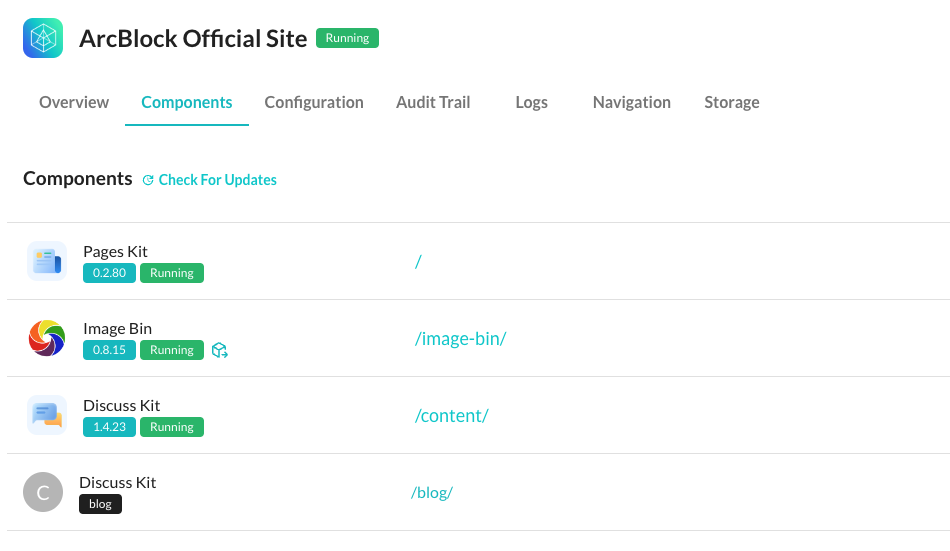Click the Check For Updates link

pyautogui.click(x=217, y=180)
